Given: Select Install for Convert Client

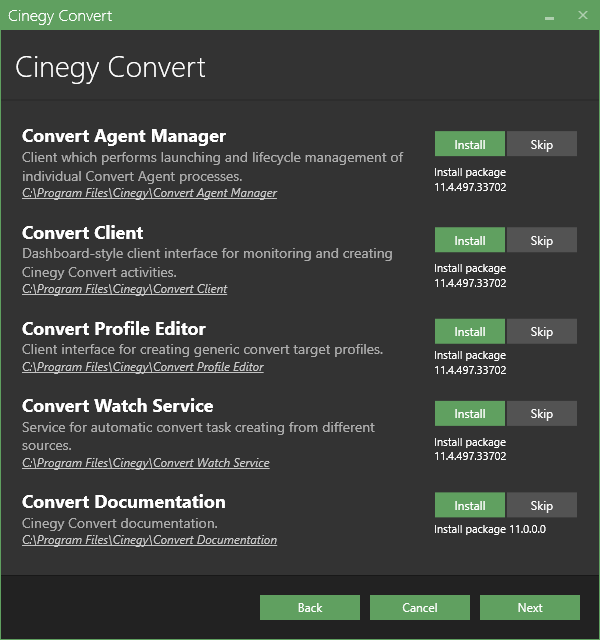Looking at the screenshot, I should pyautogui.click(x=470, y=240).
